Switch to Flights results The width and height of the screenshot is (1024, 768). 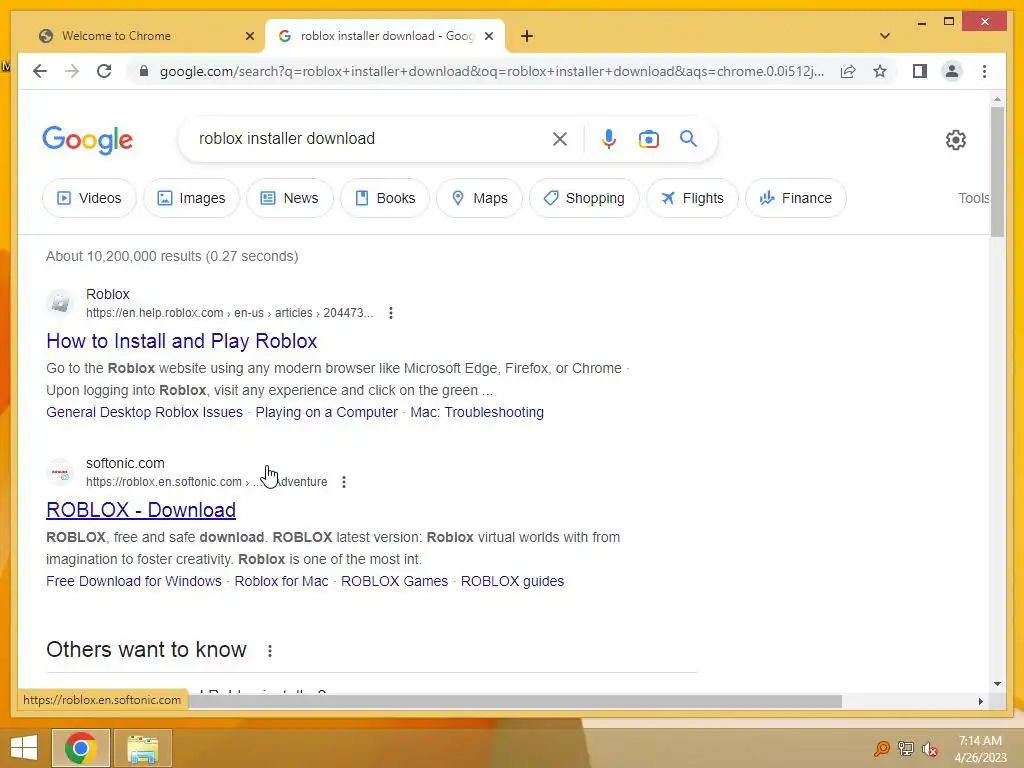[692, 198]
